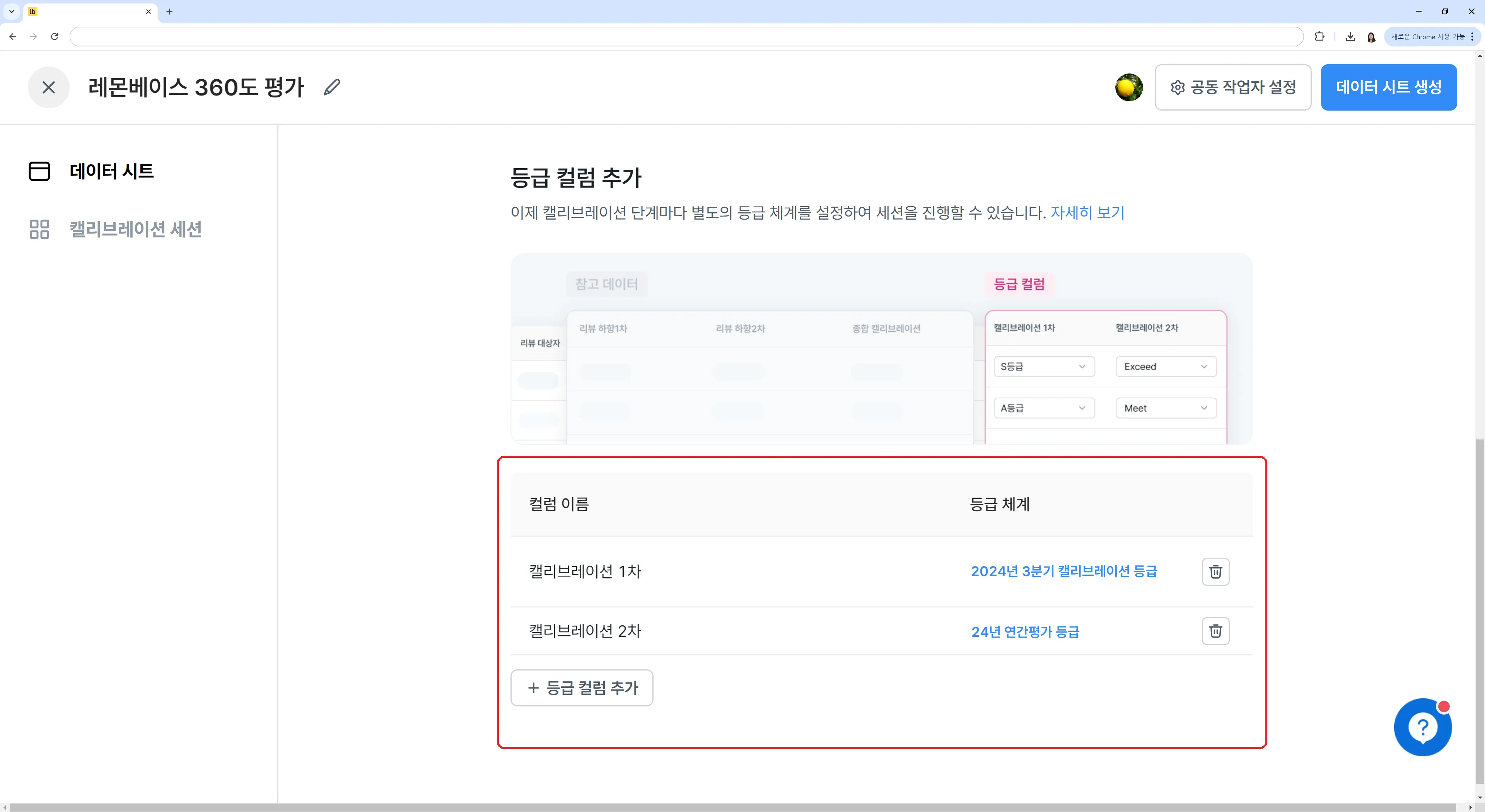Viewport: 1485px width, 812px height.
Task: Click the browser forward arrow
Action: tap(33, 36)
